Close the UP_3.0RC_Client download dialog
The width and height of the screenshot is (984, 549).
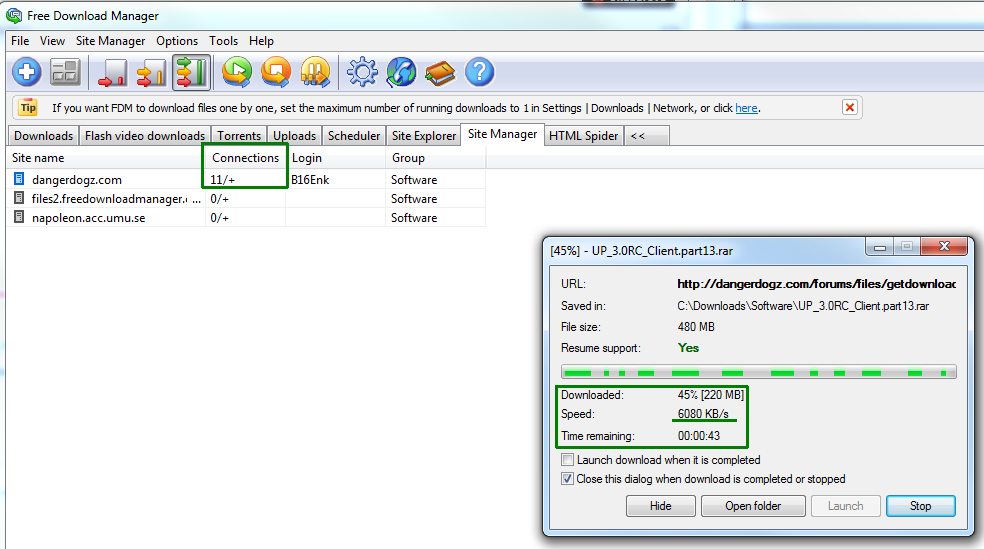(944, 246)
